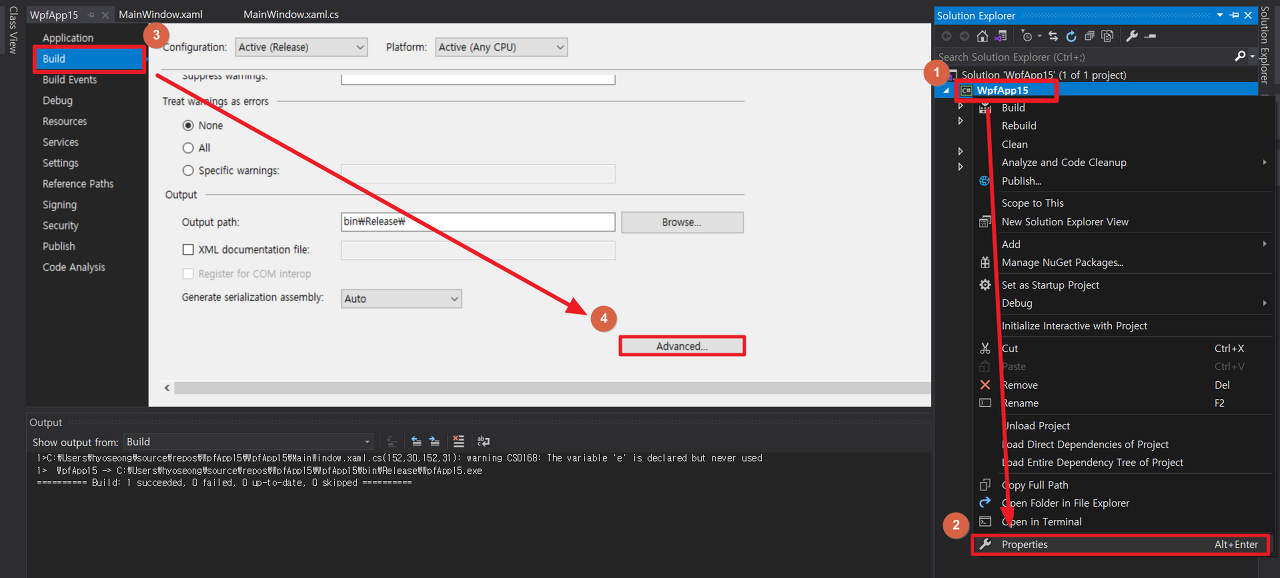Click the wrench Properties icon in Solution Explorer toolbar
Image resolution: width=1280 pixels, height=578 pixels.
coord(1132,36)
